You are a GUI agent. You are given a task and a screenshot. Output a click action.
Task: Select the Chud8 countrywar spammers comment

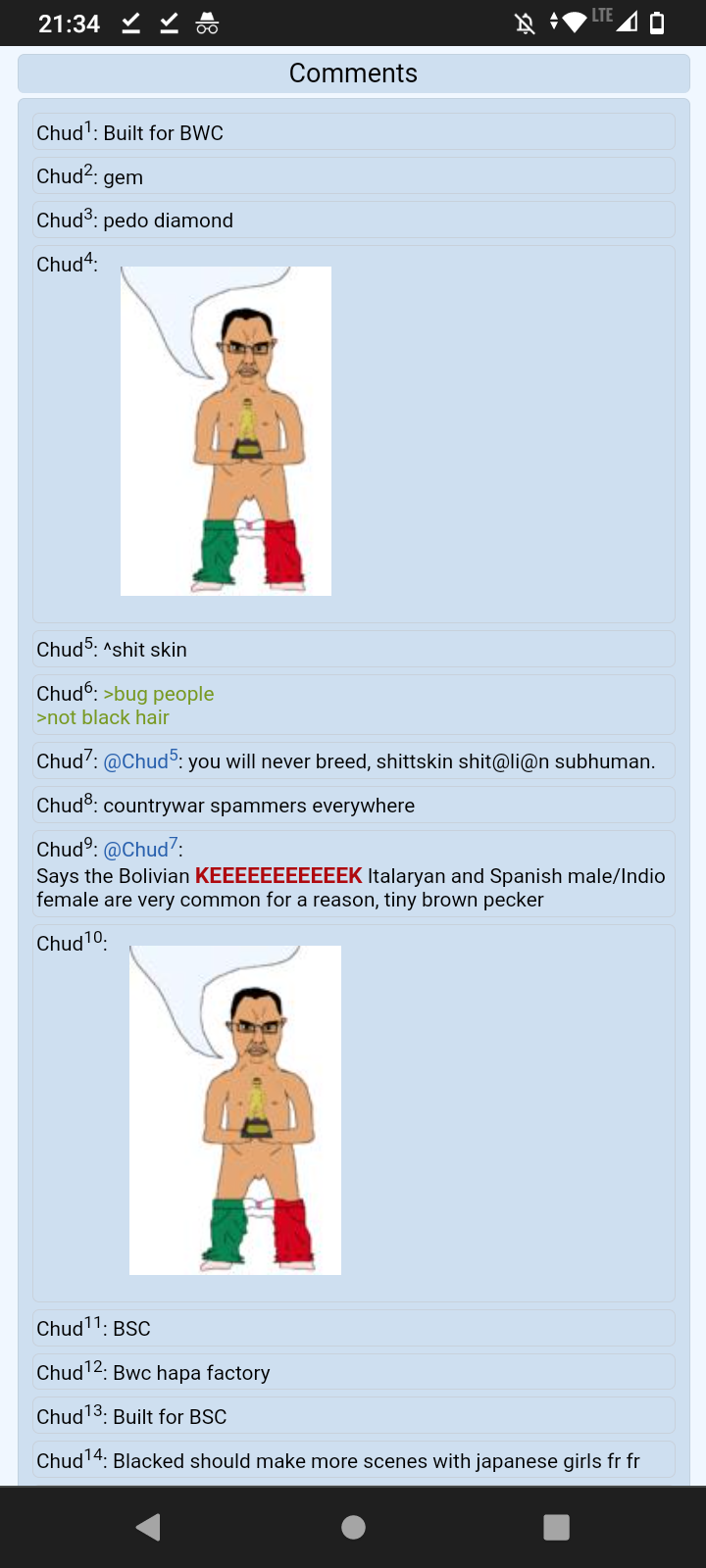click(x=354, y=805)
